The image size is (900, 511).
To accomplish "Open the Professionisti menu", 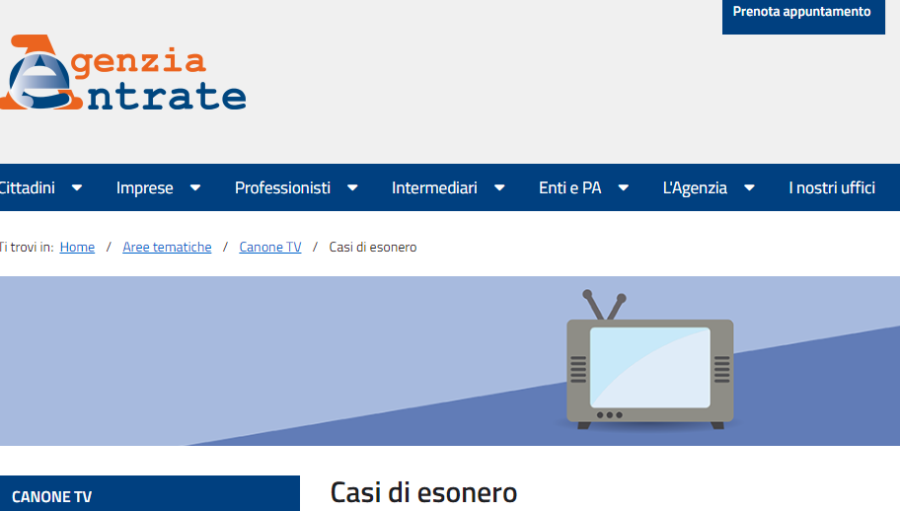I will coord(282,188).
